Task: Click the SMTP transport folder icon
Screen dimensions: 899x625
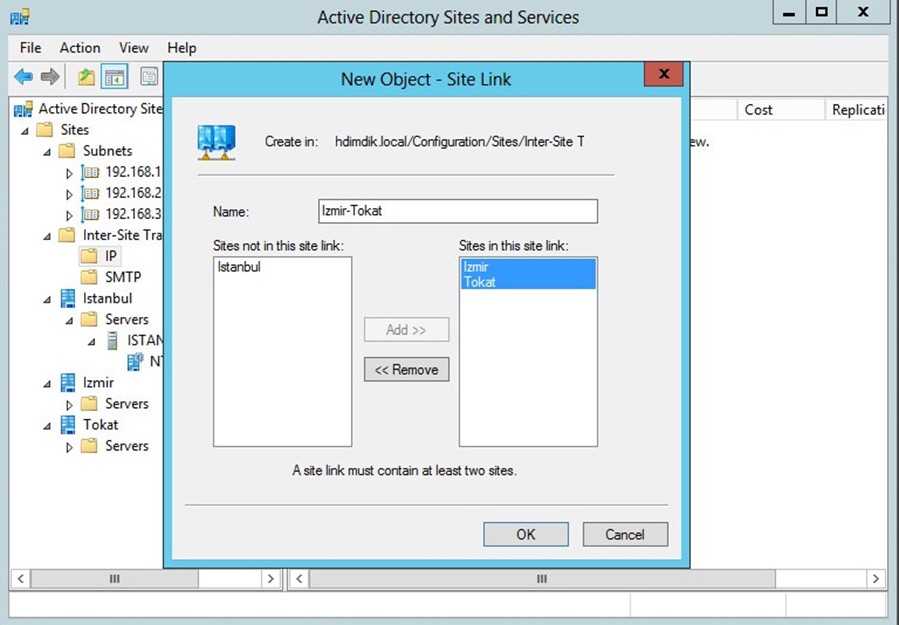Action: pyautogui.click(x=89, y=277)
